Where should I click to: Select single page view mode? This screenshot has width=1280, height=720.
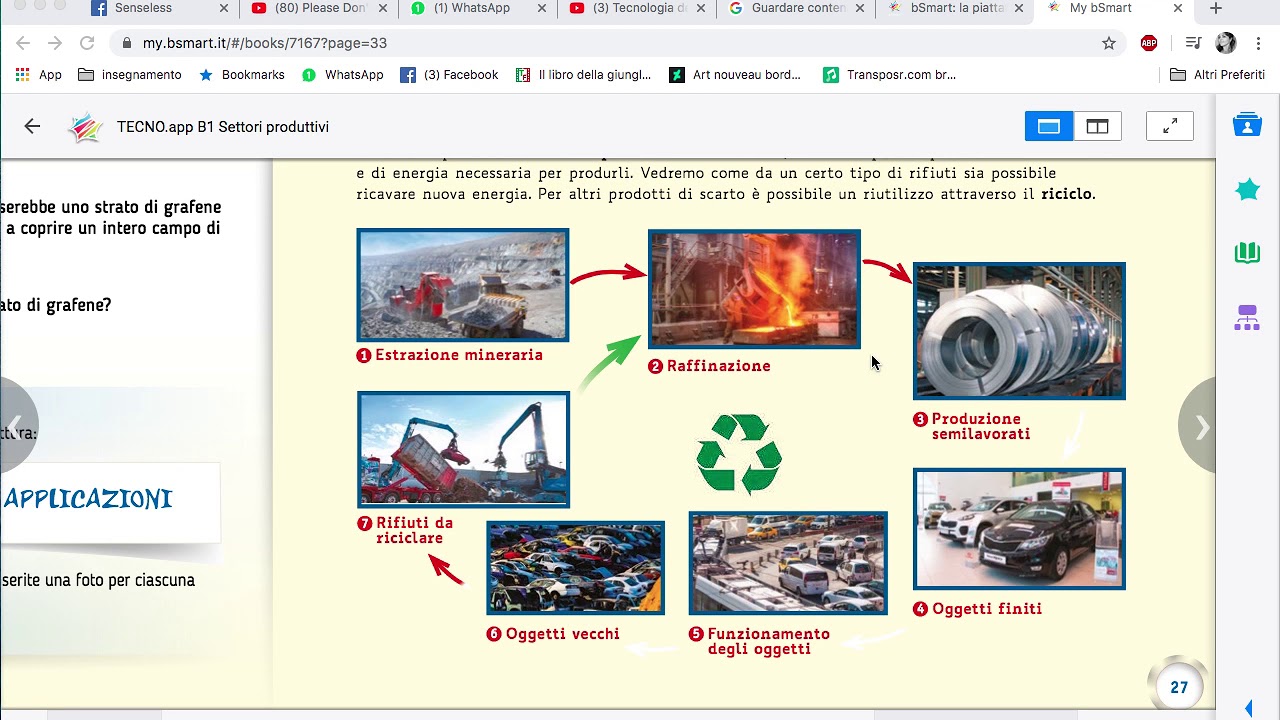tap(1049, 126)
